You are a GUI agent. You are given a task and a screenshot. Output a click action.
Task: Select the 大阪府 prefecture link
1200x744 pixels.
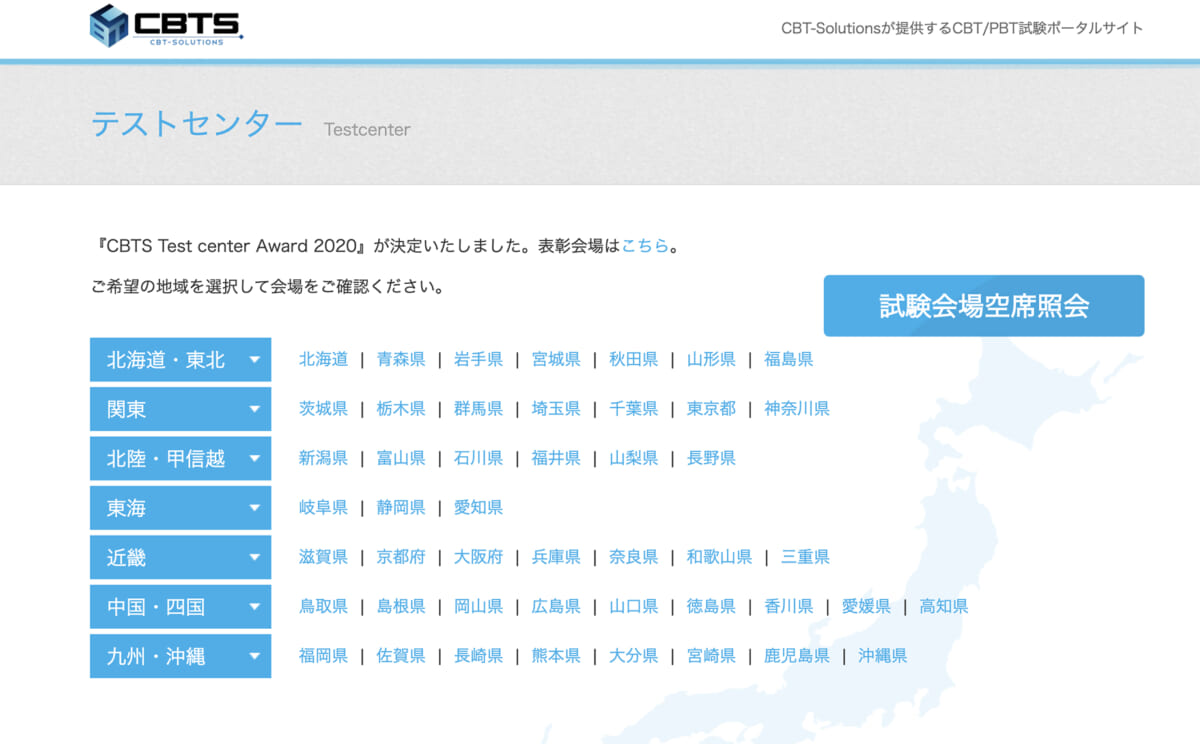point(478,557)
